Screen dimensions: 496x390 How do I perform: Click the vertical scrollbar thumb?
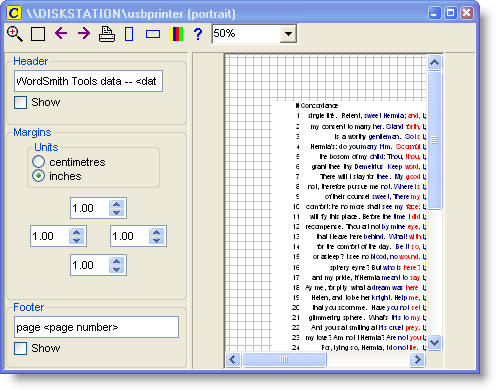(434, 140)
